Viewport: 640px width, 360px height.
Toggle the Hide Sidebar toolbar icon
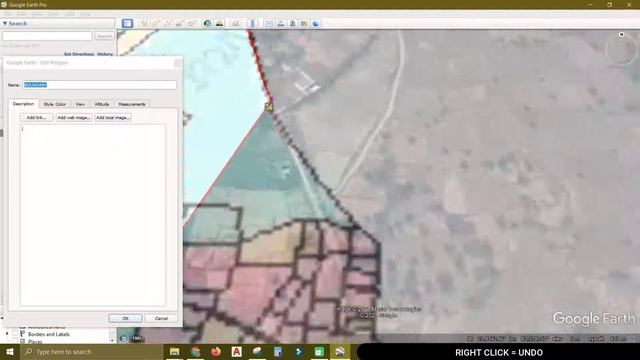pyautogui.click(x=127, y=23)
